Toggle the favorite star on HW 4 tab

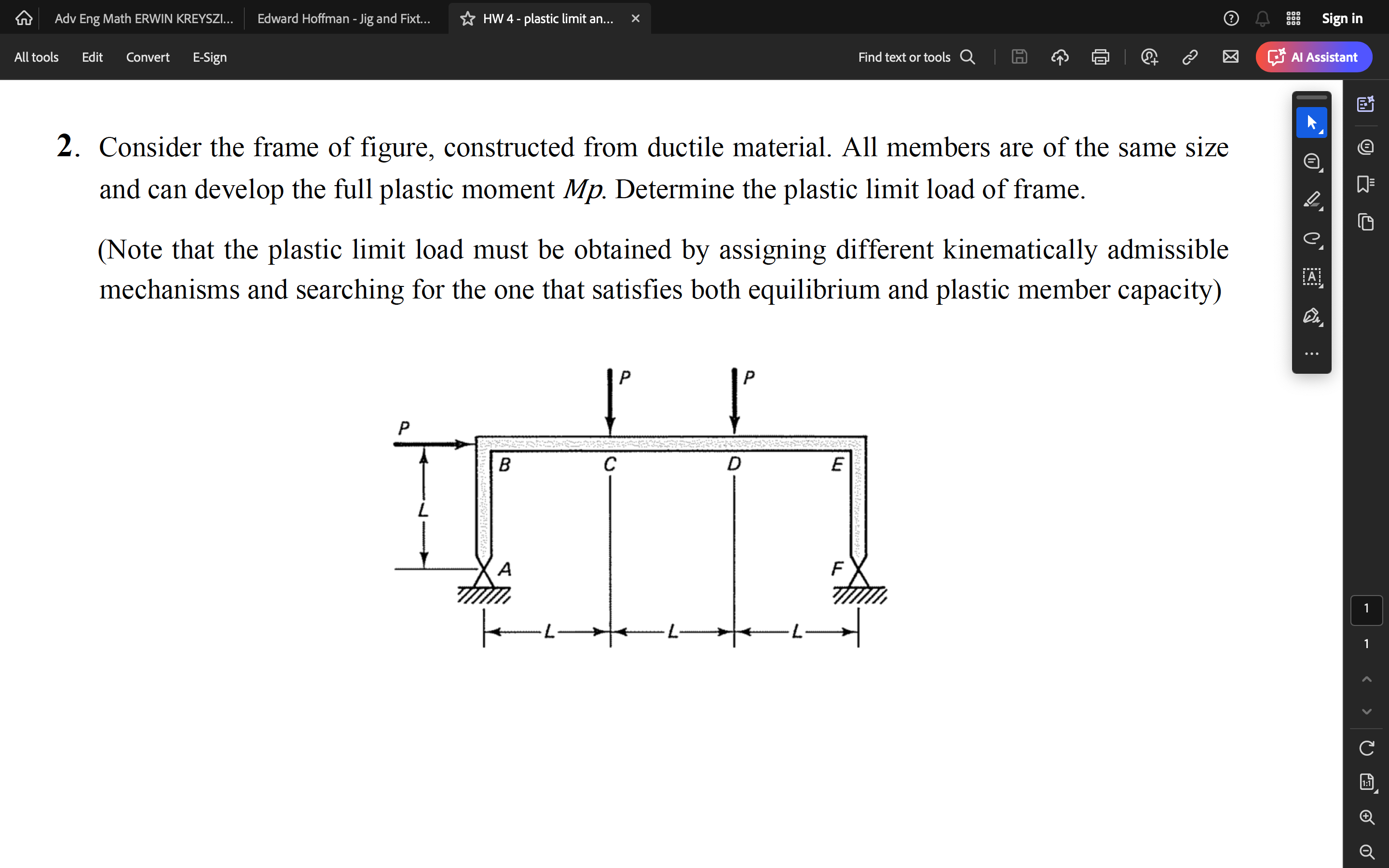[x=467, y=18]
